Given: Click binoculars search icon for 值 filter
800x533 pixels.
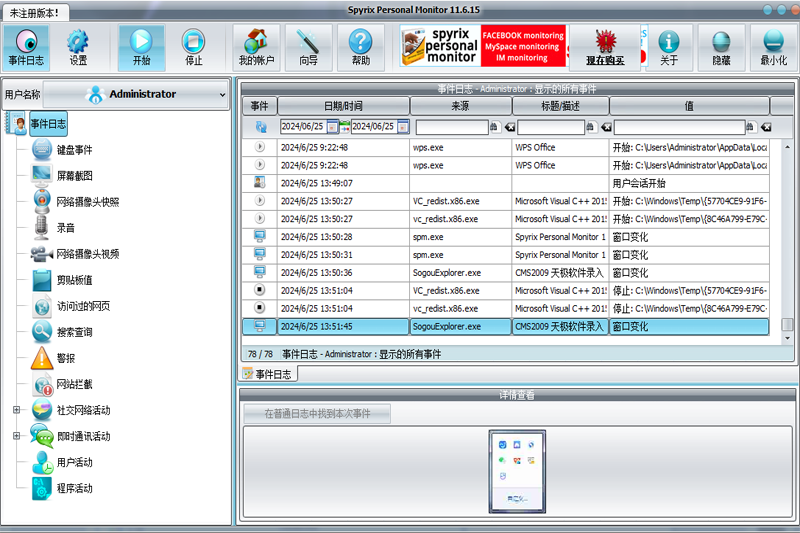Looking at the screenshot, I should click(751, 126).
